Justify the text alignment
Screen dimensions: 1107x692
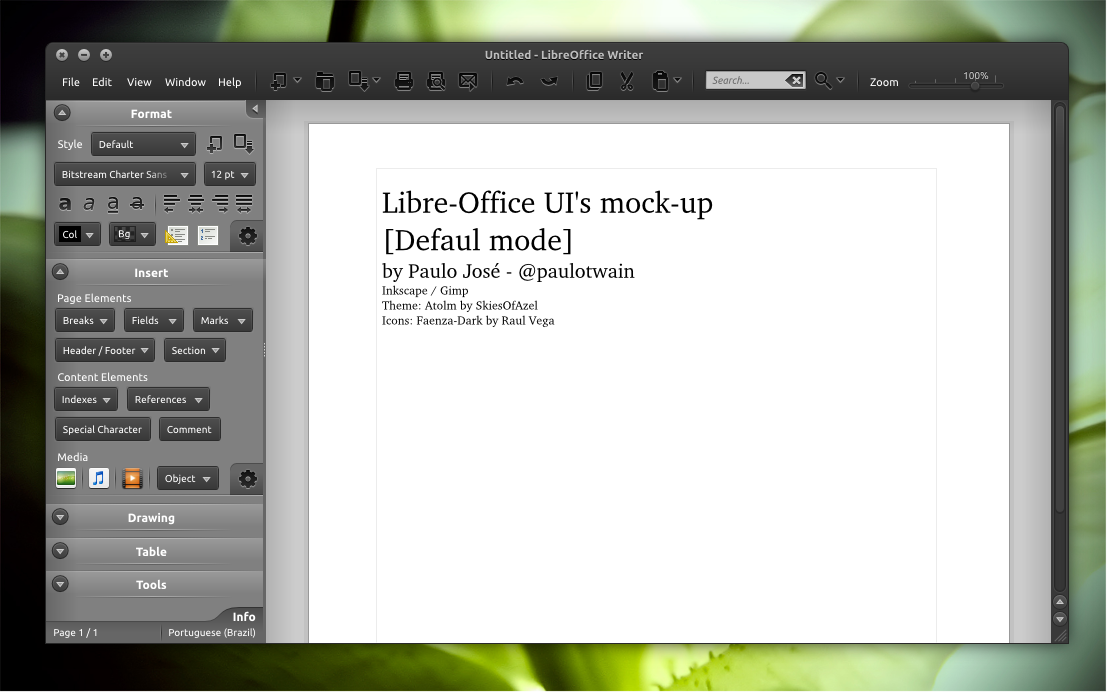coord(244,203)
